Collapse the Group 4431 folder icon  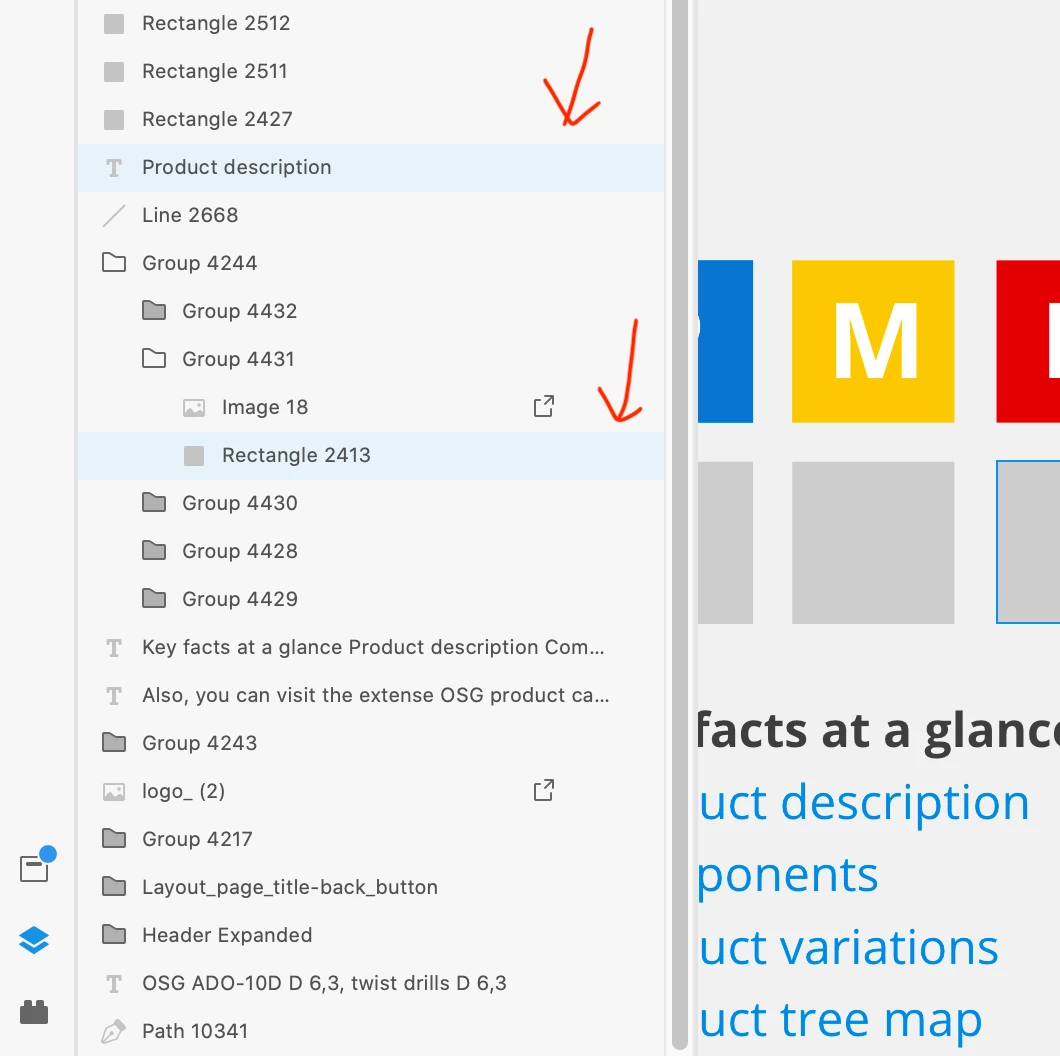coord(154,358)
